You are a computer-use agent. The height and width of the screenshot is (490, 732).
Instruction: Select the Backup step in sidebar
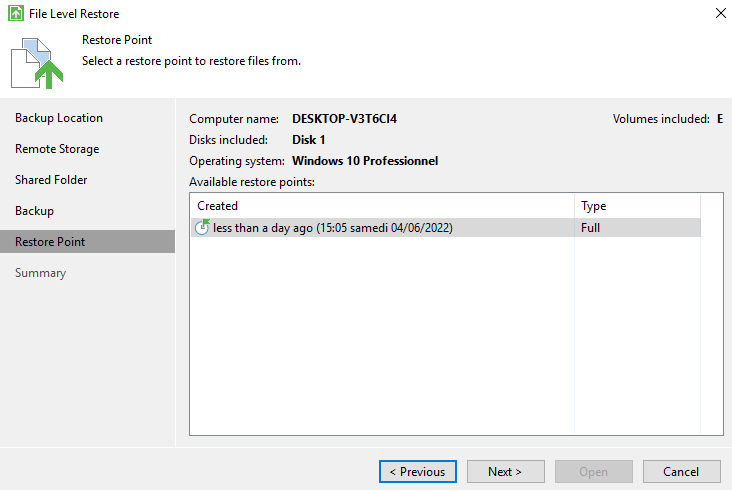[x=34, y=211]
